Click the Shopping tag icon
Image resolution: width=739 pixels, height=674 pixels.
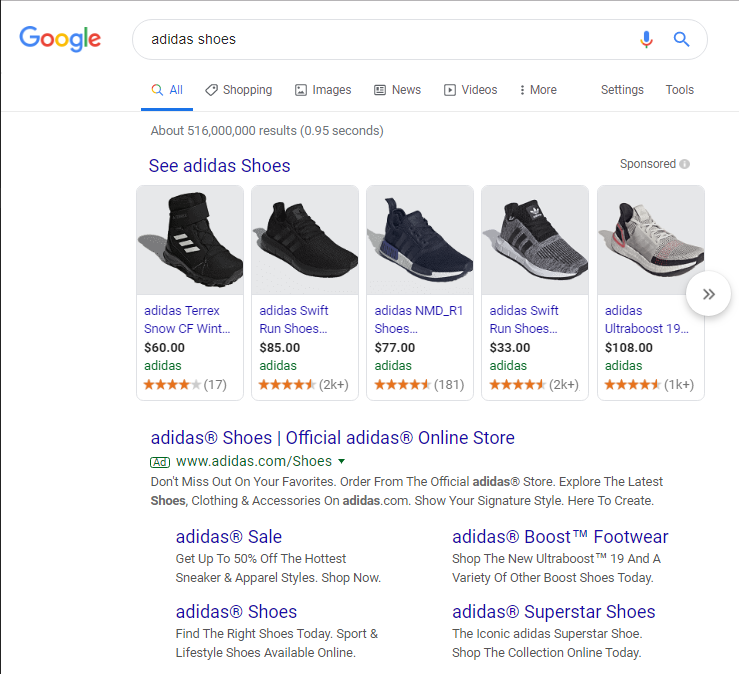click(211, 90)
